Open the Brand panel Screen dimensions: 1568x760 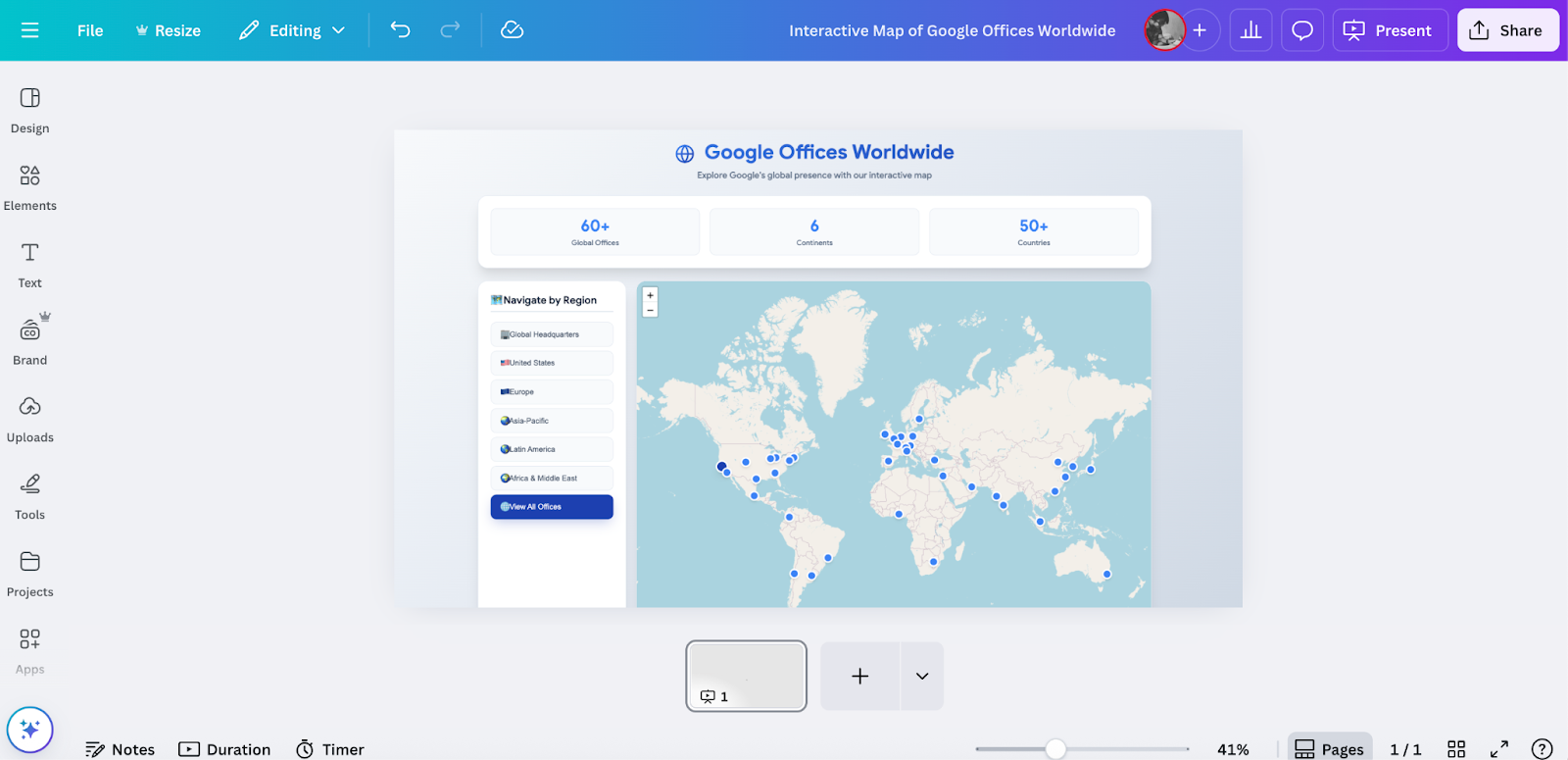30,342
